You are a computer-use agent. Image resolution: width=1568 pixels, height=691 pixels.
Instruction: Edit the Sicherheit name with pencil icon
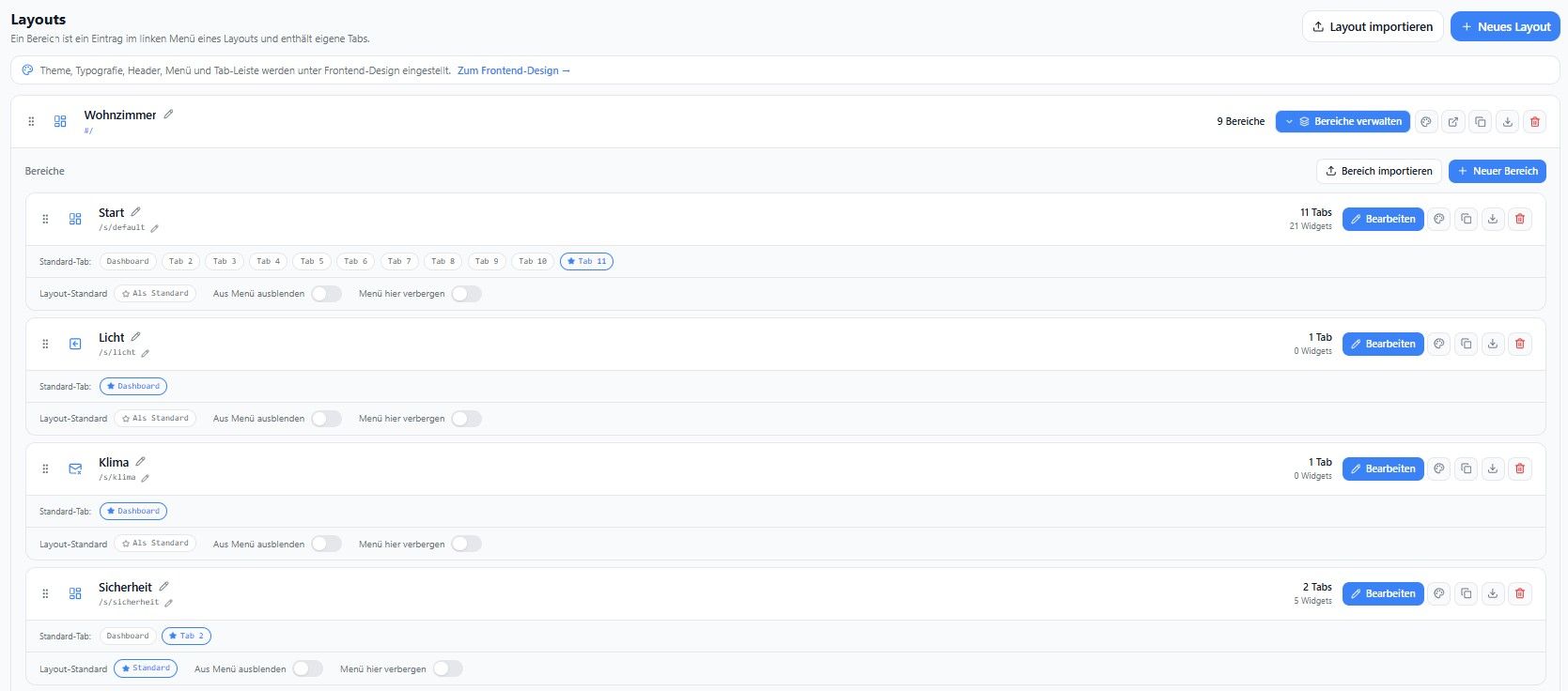(163, 587)
